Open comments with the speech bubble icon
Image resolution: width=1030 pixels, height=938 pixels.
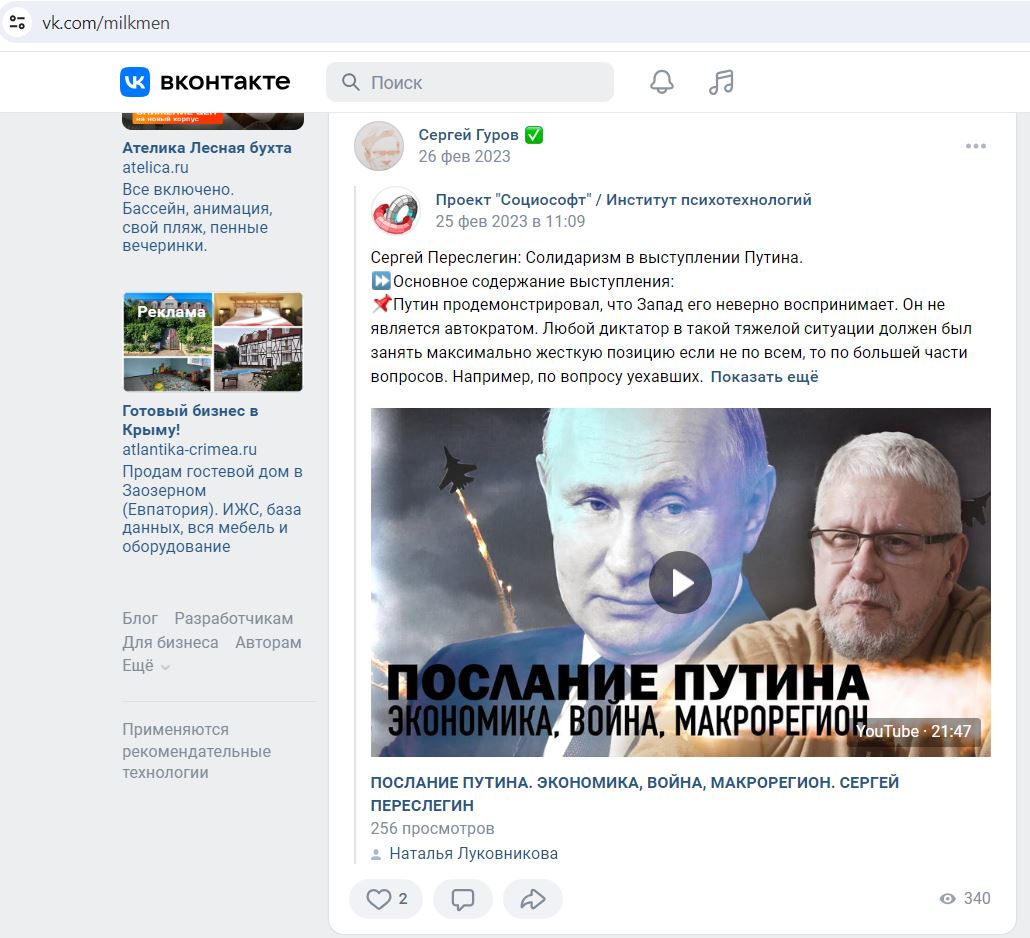[x=462, y=899]
